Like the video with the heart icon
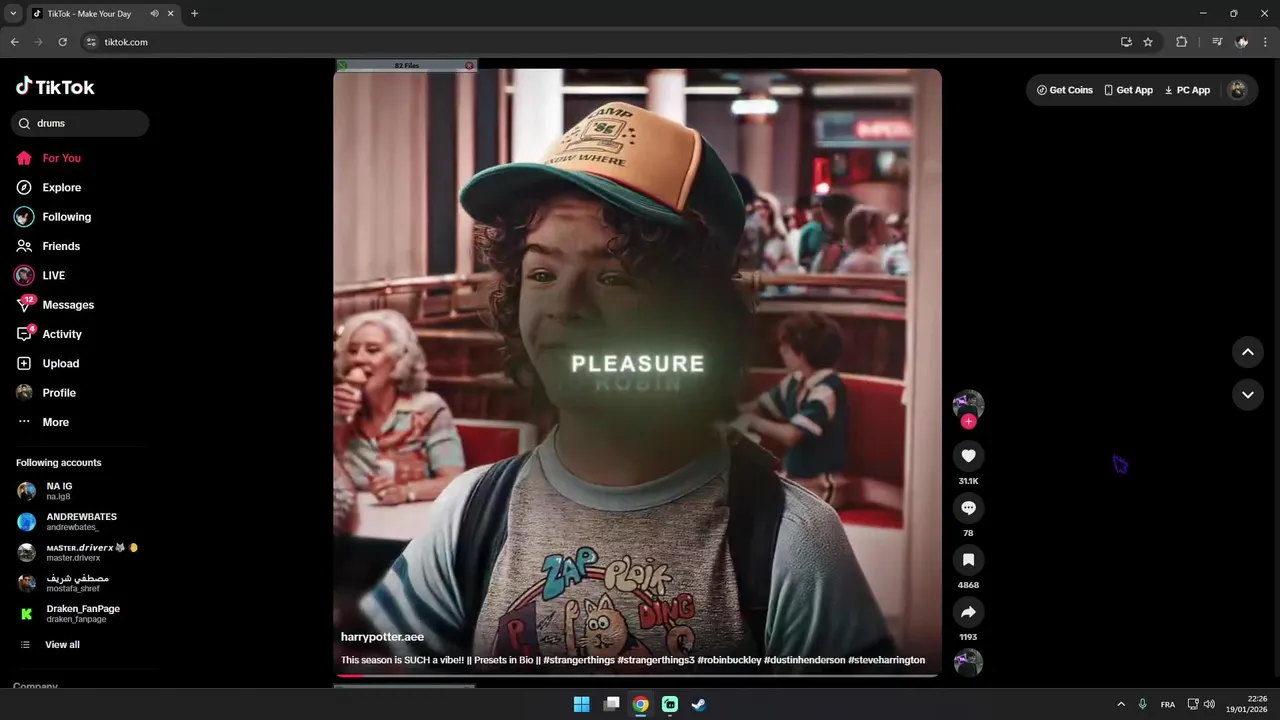The width and height of the screenshot is (1280, 720). pos(968,456)
